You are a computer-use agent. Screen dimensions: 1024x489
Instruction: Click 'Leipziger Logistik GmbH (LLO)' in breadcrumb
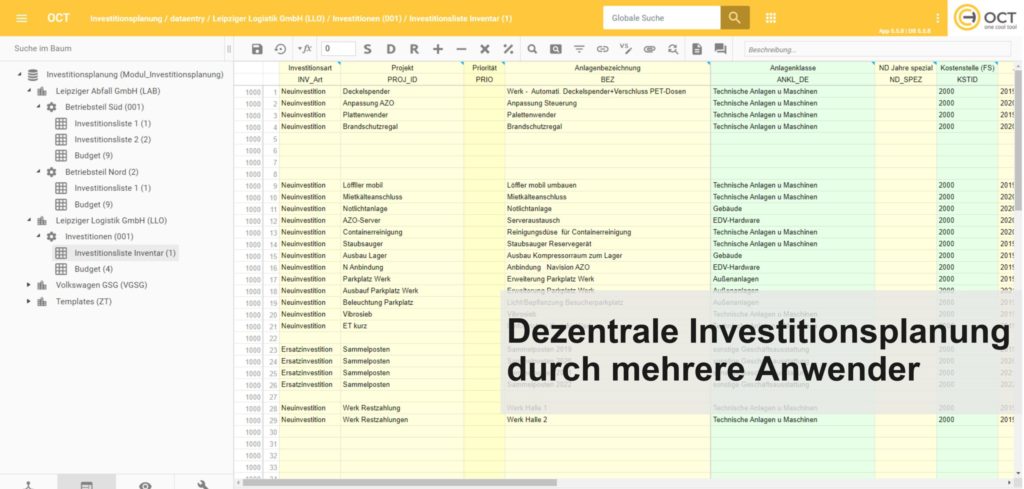click(x=268, y=19)
